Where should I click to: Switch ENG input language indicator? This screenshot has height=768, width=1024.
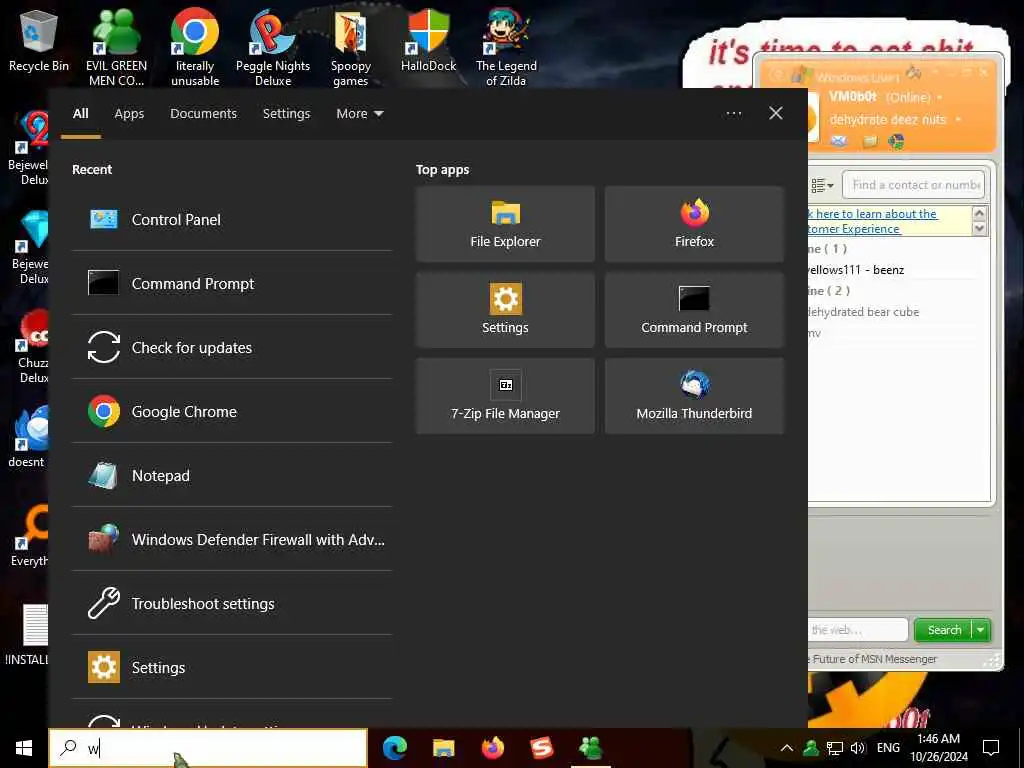pos(888,748)
